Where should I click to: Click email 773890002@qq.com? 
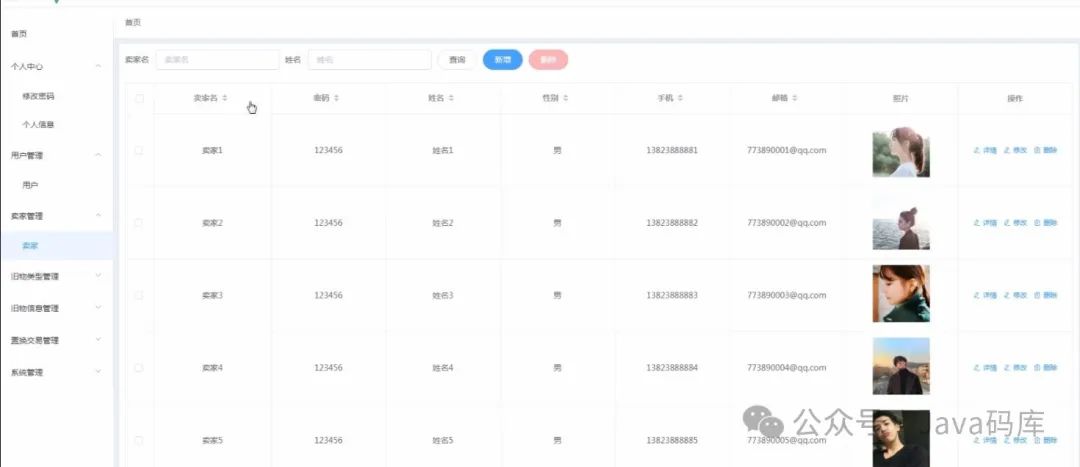tap(786, 222)
